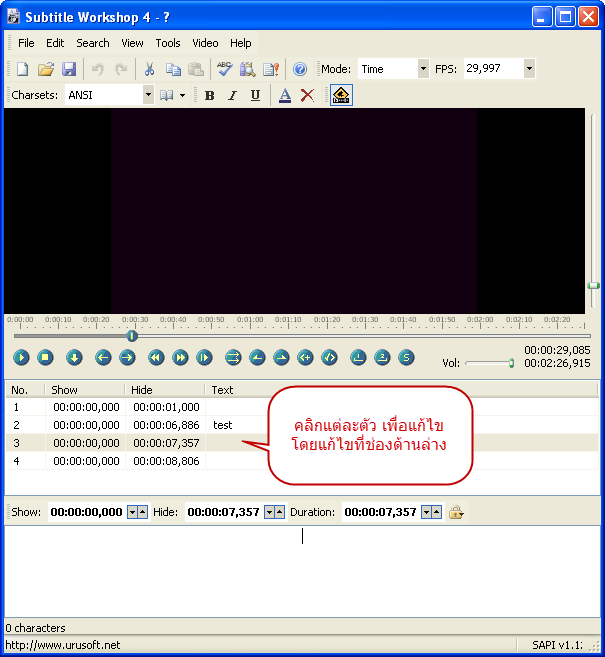The image size is (605, 657).
Task: Run the ABC spell check icon
Action: [x=225, y=69]
